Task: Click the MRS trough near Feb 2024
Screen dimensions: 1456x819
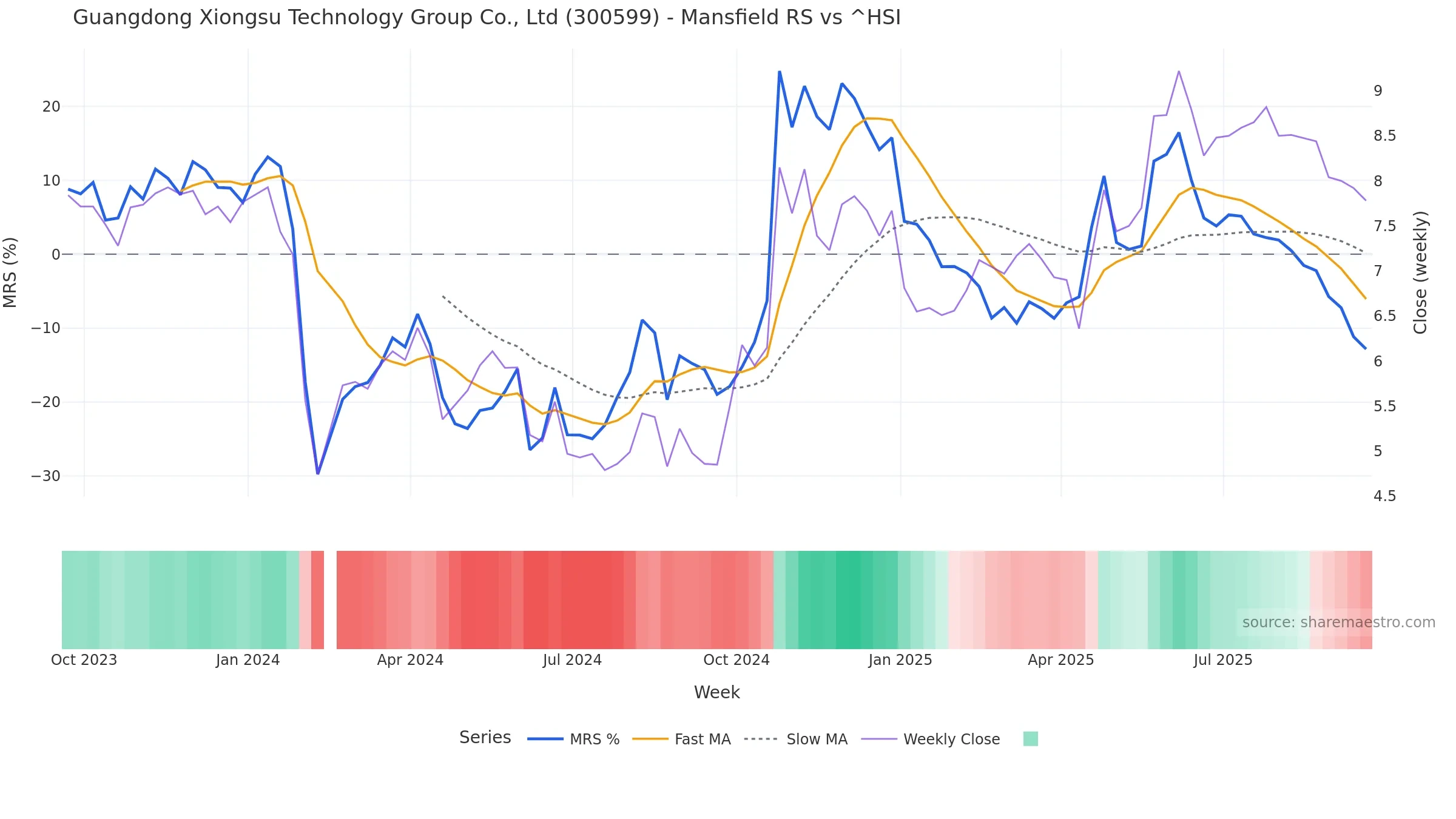Action: (317, 473)
